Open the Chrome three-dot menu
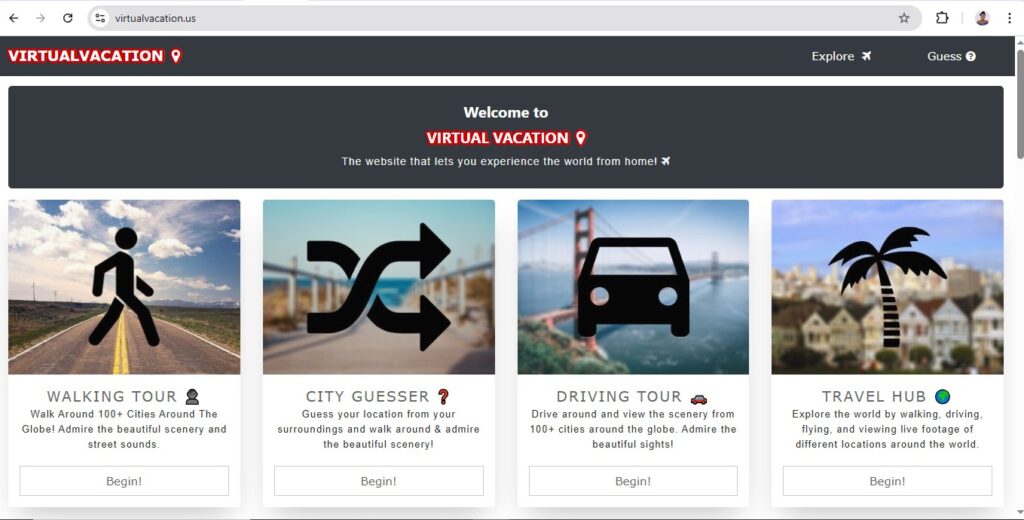This screenshot has height=520, width=1024. 1009,18
